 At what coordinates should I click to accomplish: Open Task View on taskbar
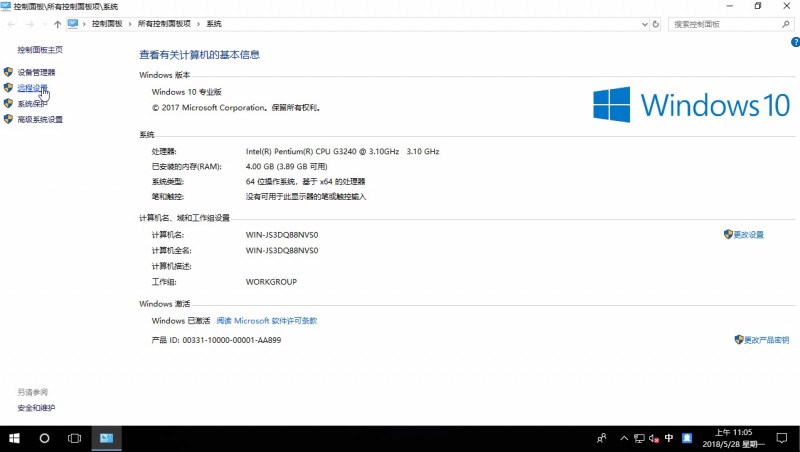(x=74, y=438)
